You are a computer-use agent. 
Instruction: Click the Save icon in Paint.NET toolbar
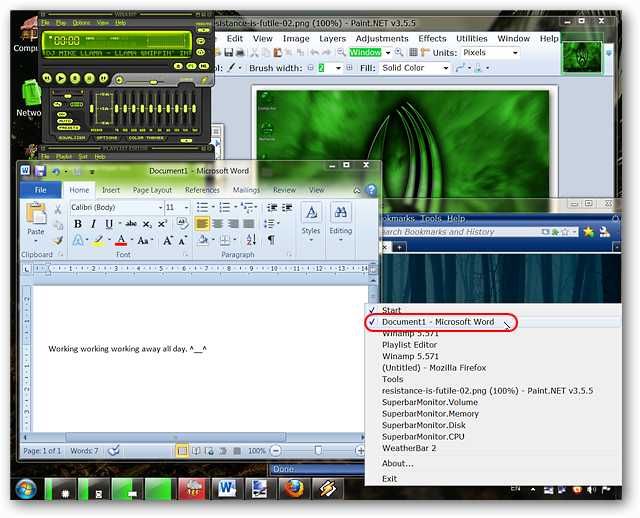(x=229, y=52)
